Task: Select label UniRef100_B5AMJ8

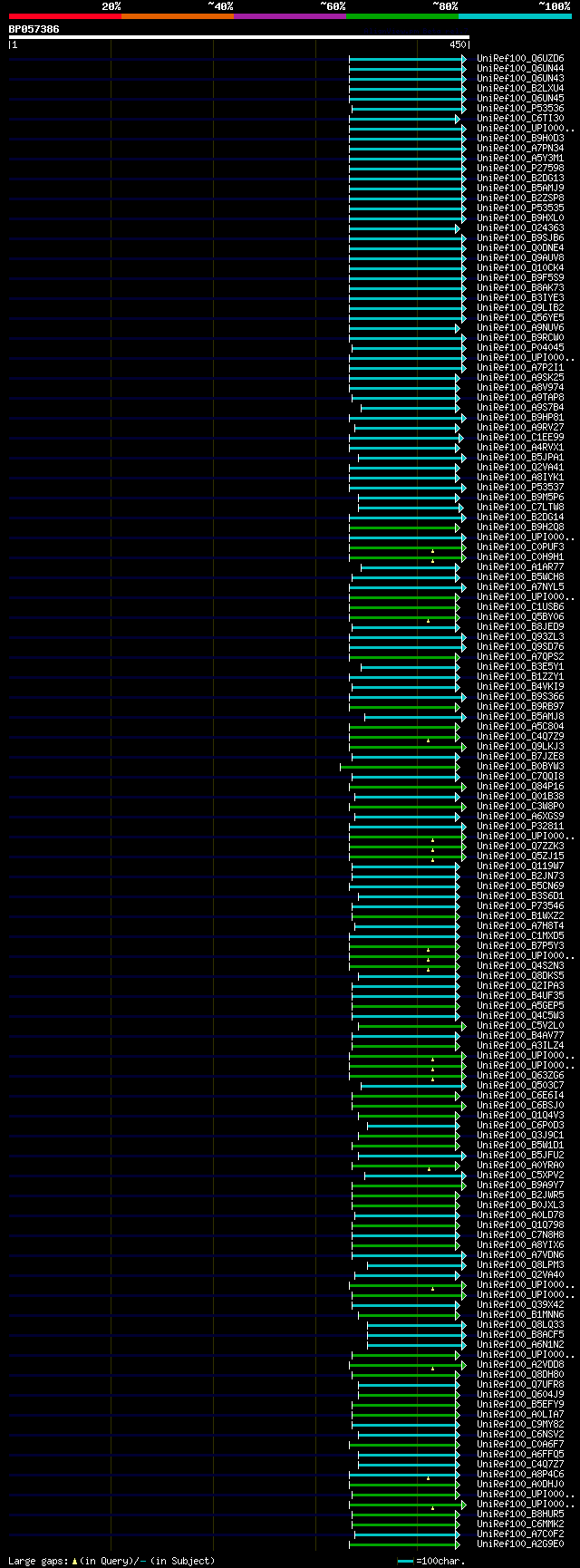Action: point(520,717)
